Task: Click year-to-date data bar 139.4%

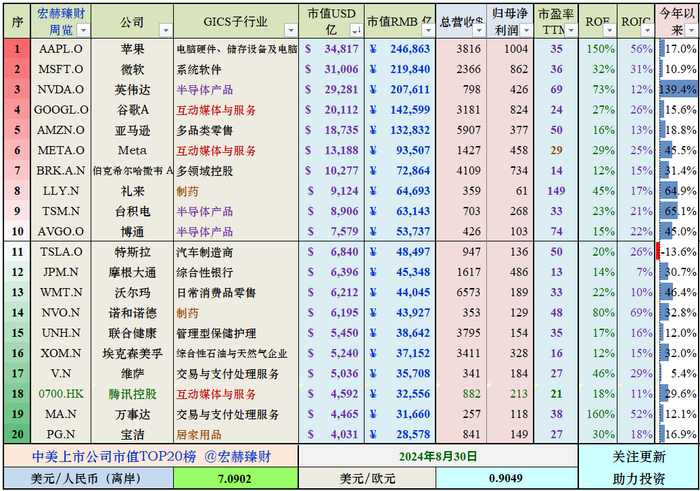Action: 678,89
